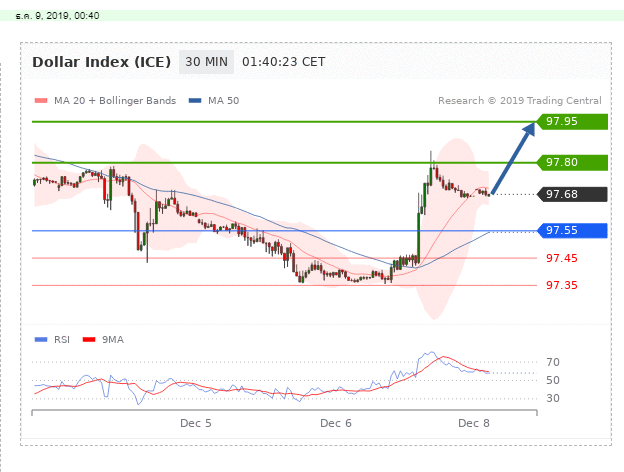The image size is (624, 472).
Task: Click the 01:40:23 CET timestamp
Action: click(284, 62)
